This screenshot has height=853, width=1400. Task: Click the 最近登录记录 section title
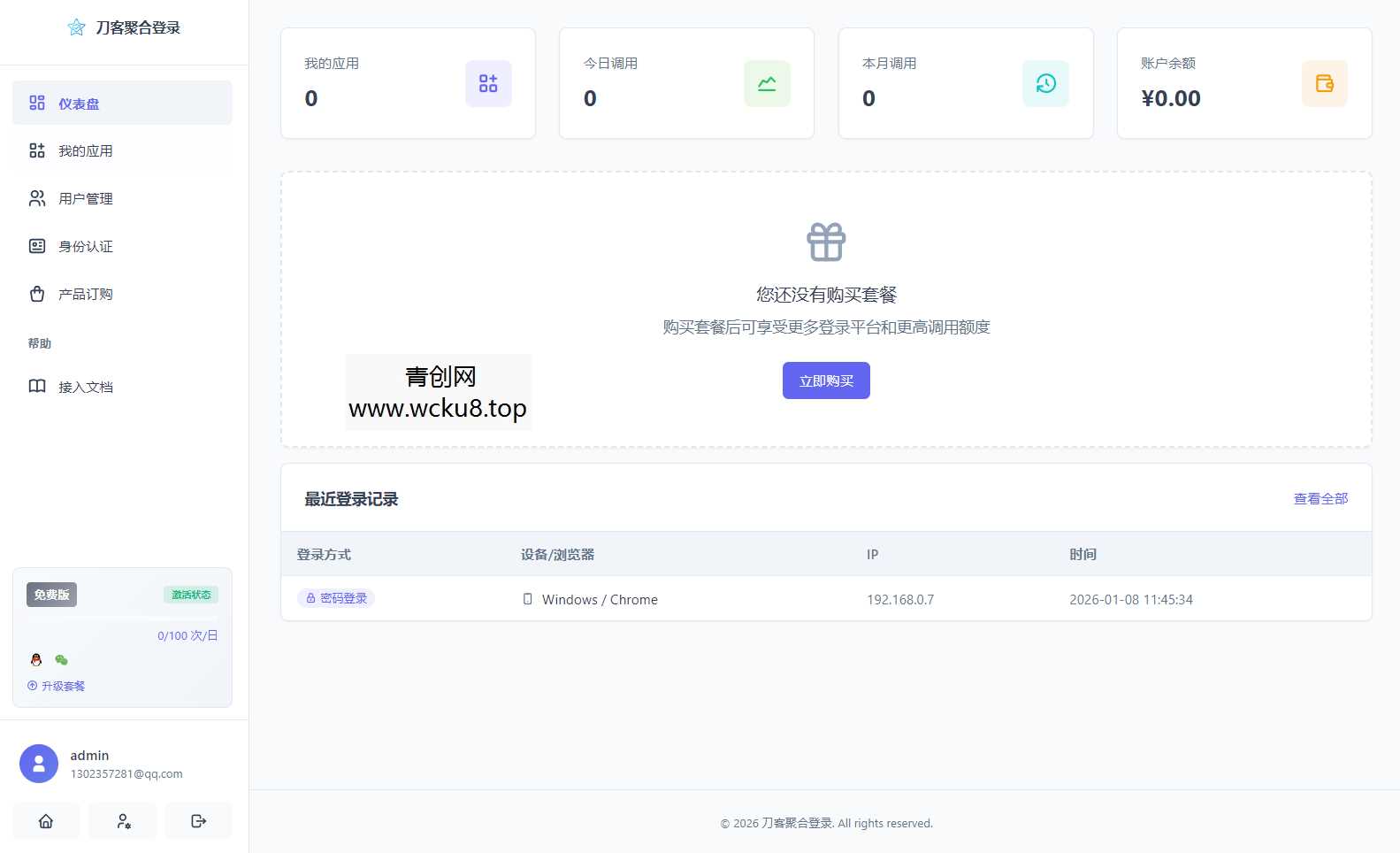pyautogui.click(x=351, y=499)
